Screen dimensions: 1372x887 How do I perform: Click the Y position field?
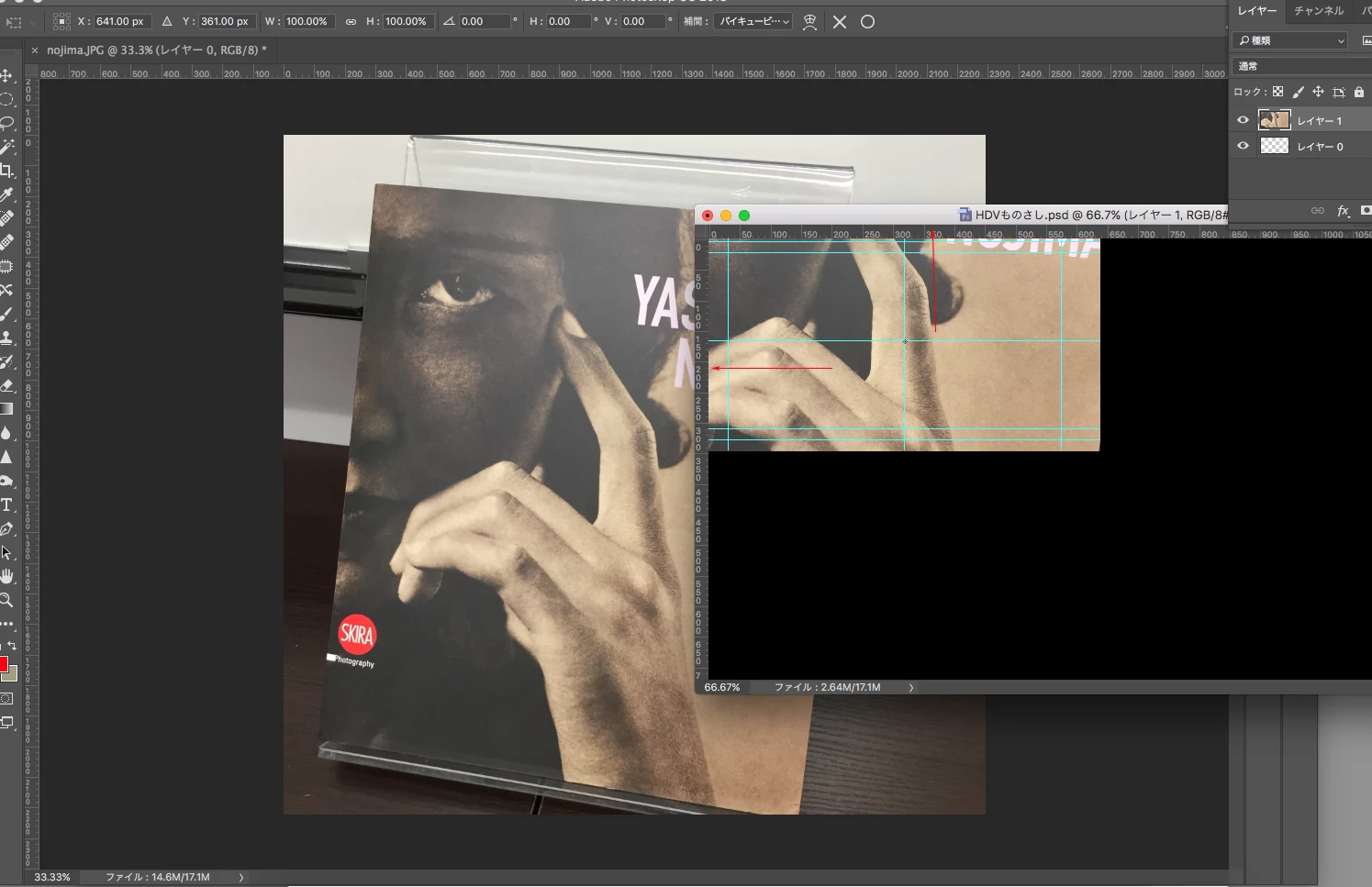(226, 21)
